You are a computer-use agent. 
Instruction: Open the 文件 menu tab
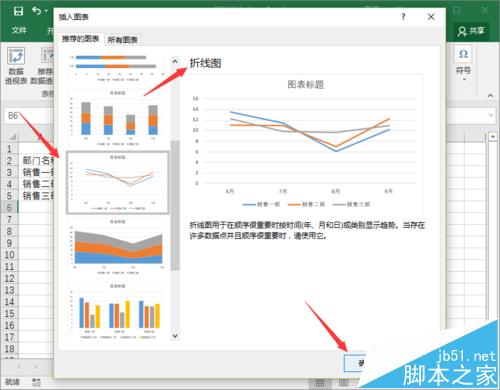click(19, 31)
